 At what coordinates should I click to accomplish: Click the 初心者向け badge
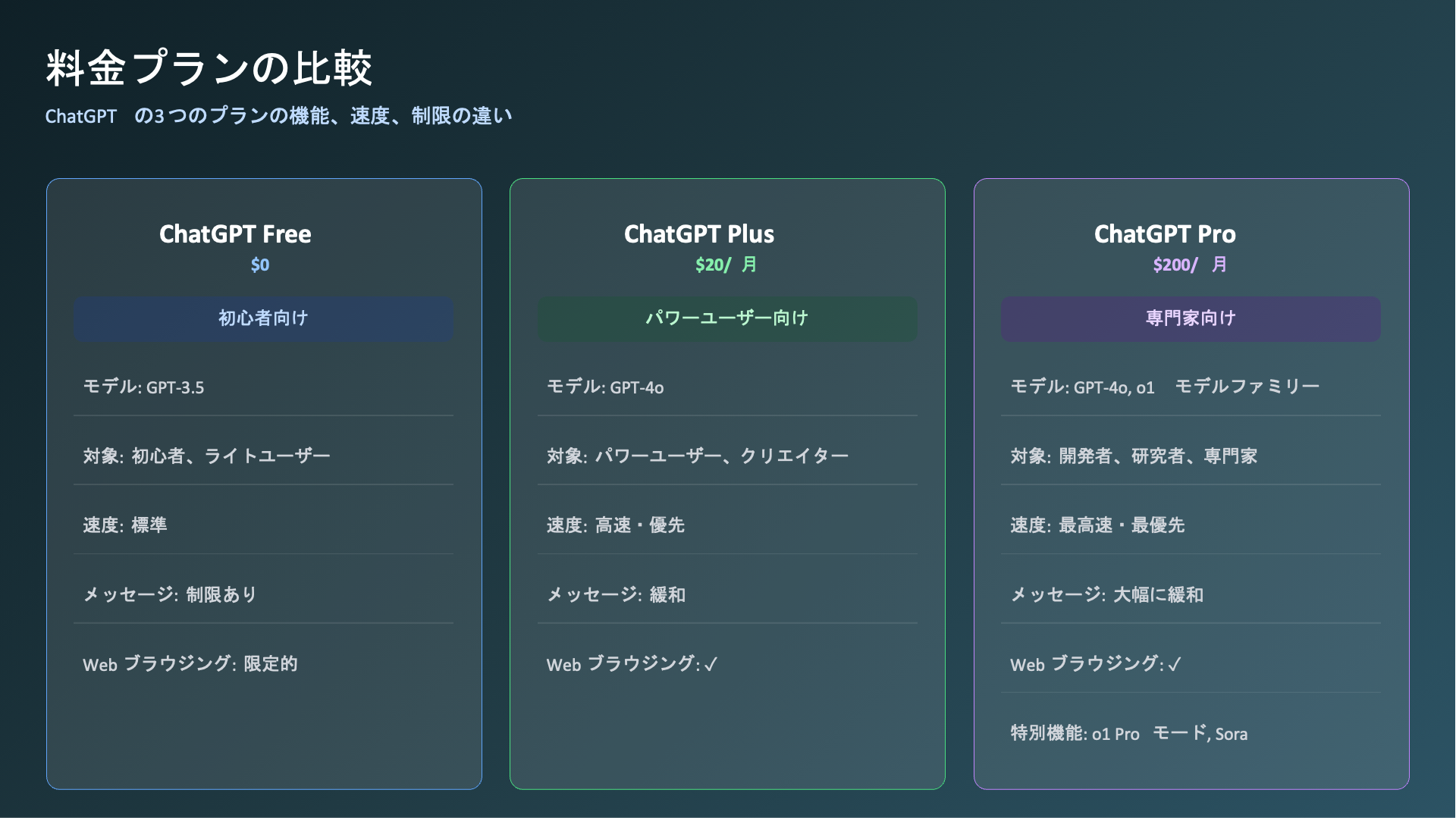[x=263, y=318]
